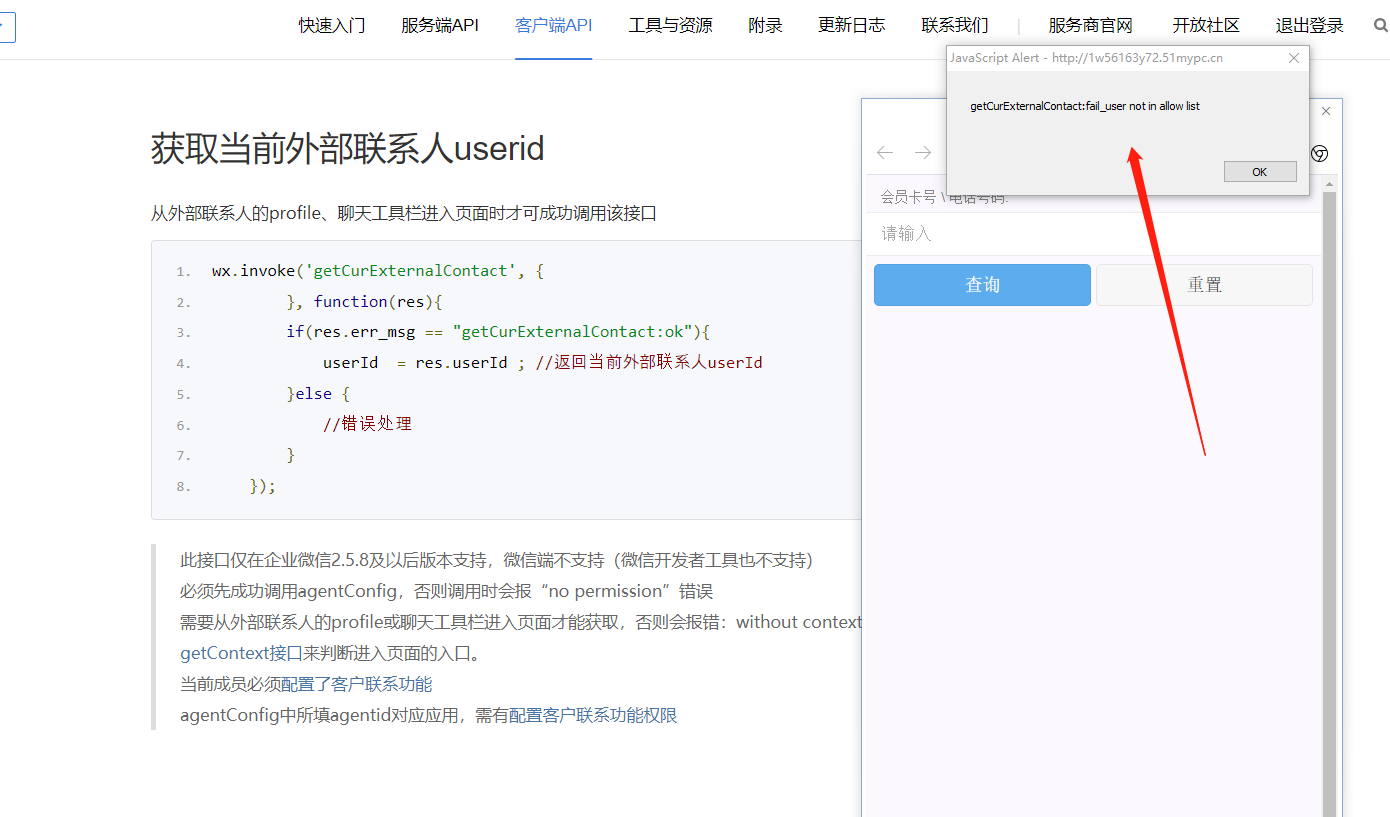Click the blue 查询 button
1390x817 pixels.
click(982, 285)
